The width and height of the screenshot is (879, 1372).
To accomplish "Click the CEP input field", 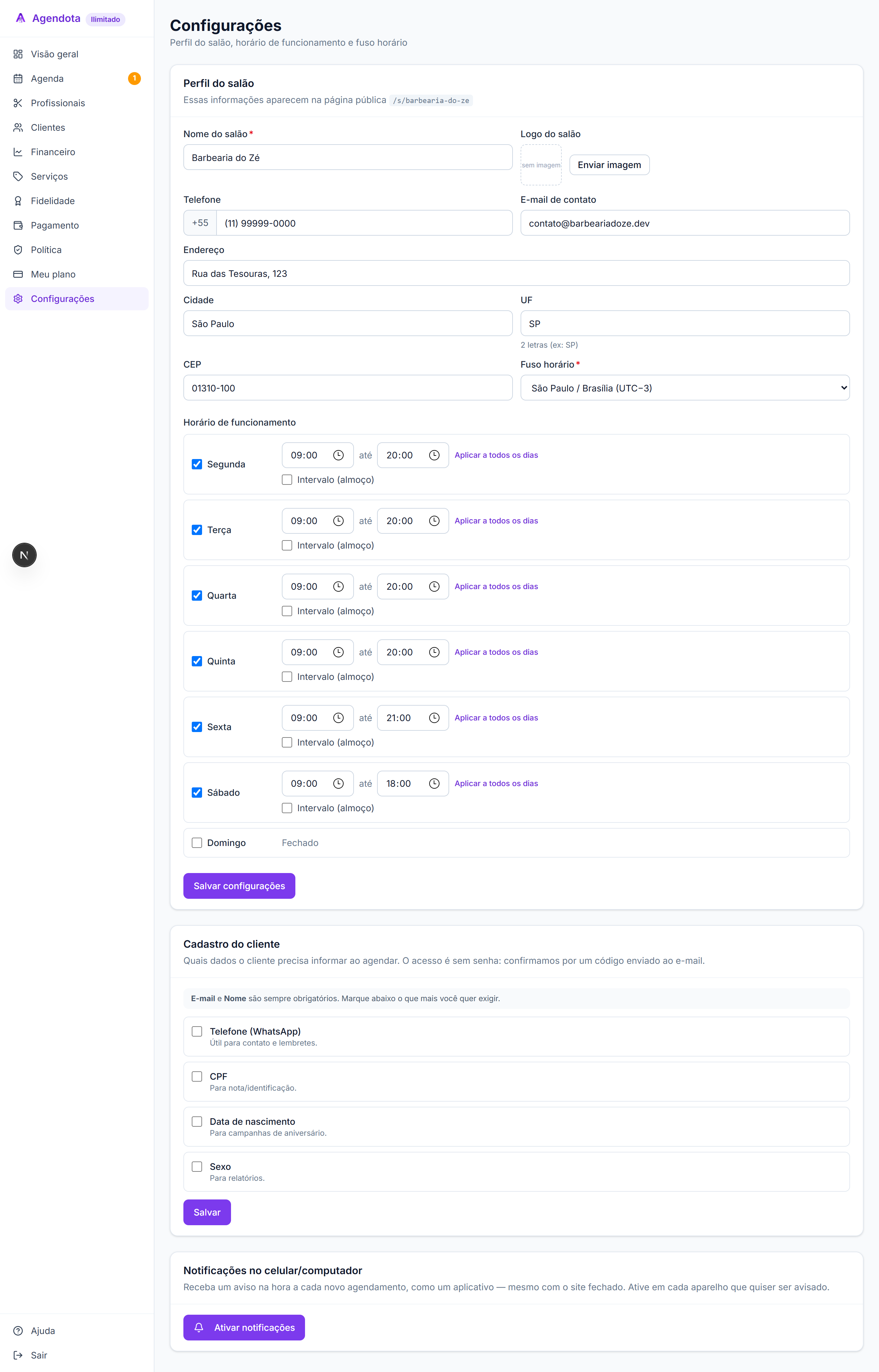I will pyautogui.click(x=347, y=388).
